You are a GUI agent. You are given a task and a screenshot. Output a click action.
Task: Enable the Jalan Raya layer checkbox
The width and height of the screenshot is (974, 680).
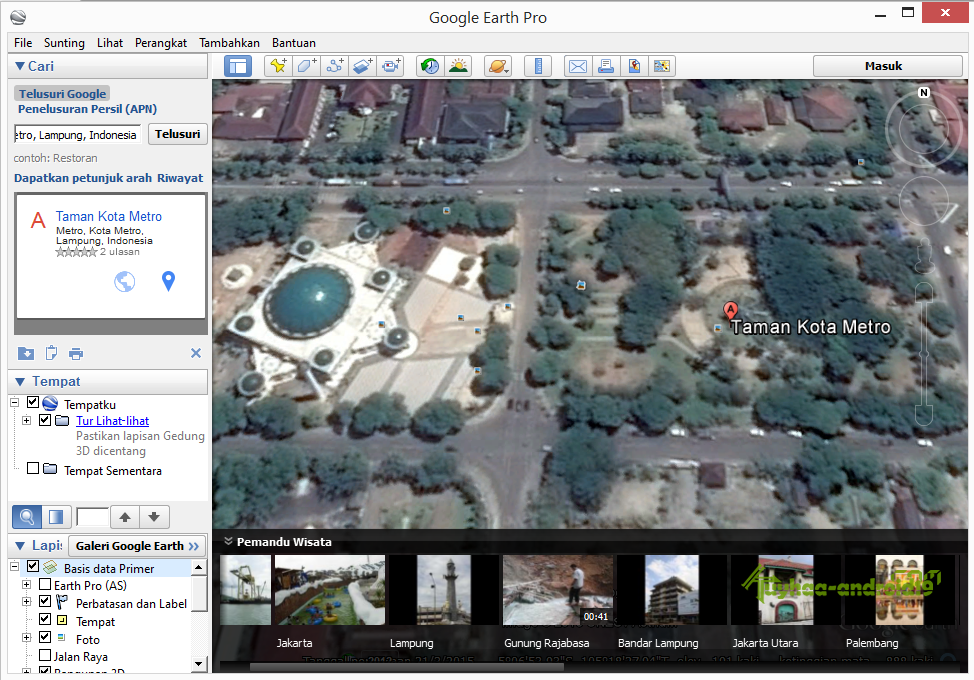click(x=45, y=656)
